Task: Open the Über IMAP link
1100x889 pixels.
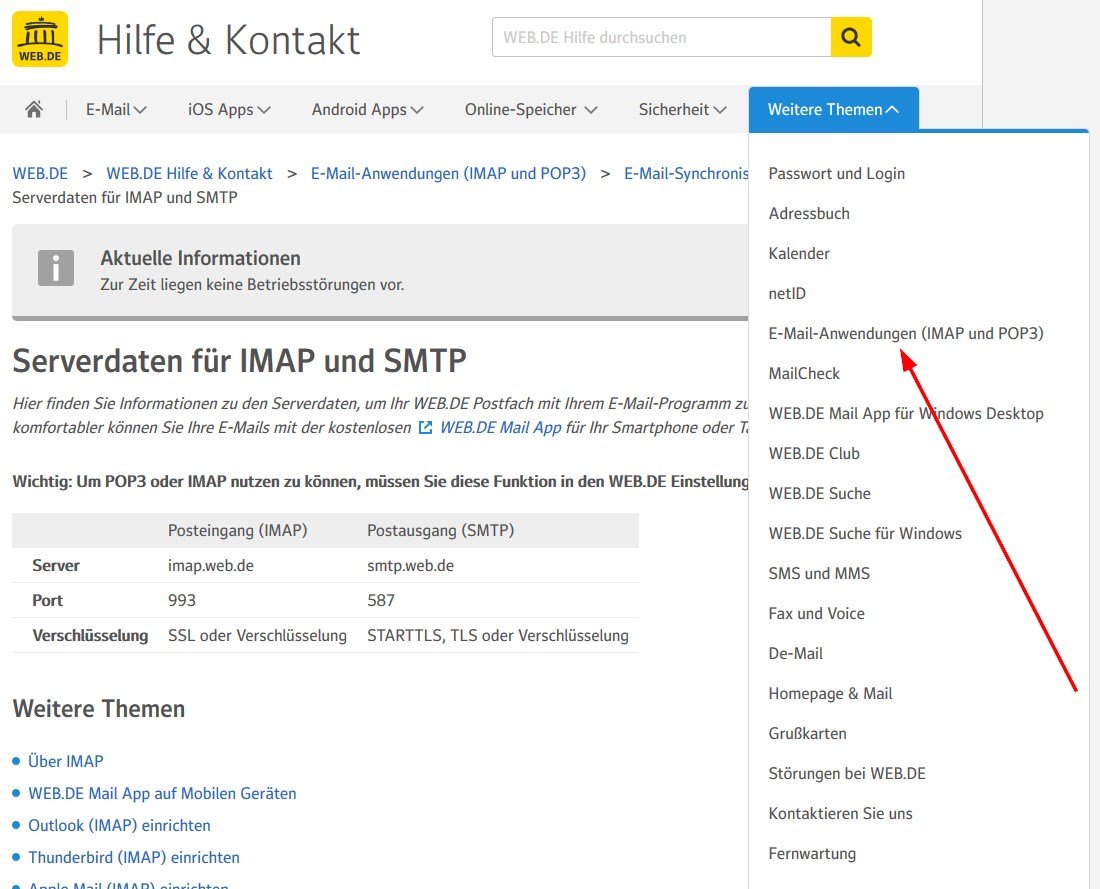Action: (x=65, y=761)
